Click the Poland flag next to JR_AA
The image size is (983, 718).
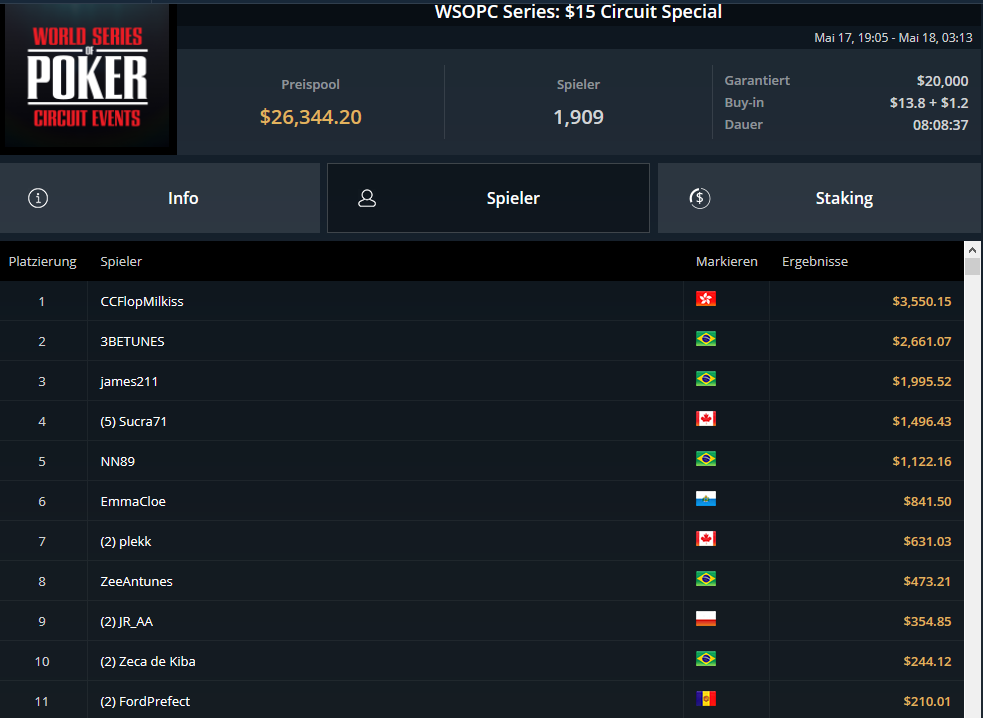[x=706, y=618]
